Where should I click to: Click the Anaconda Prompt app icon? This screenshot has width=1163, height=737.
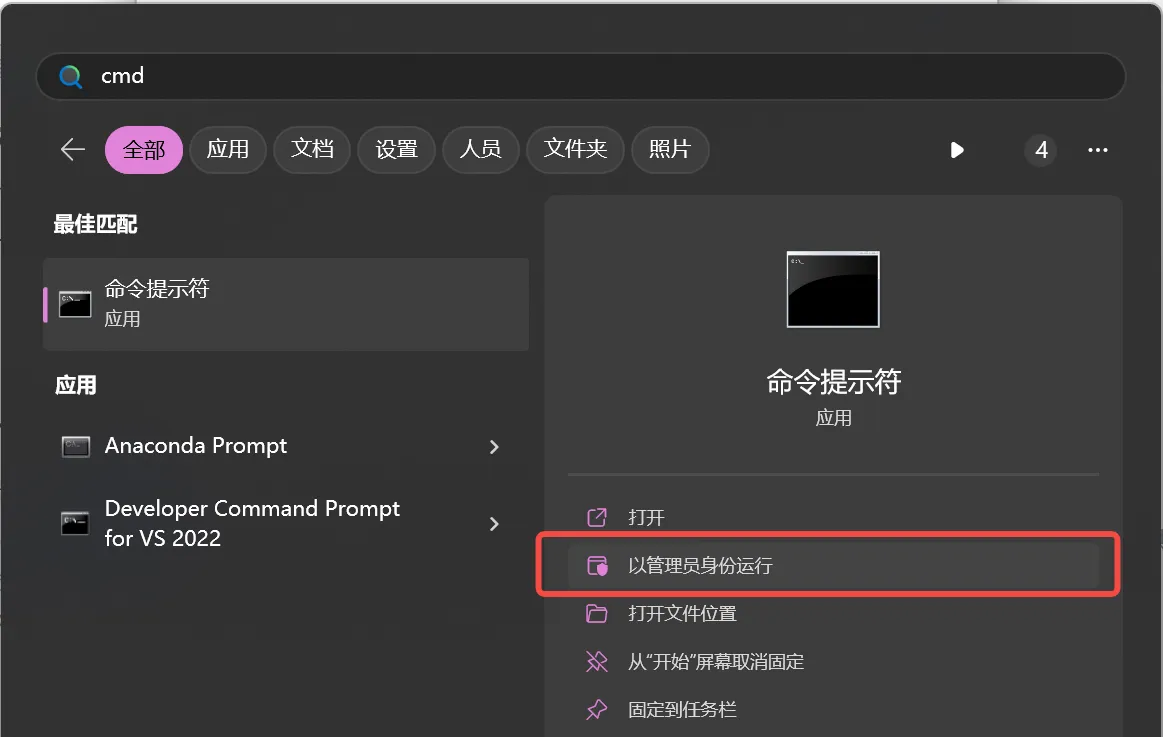point(75,446)
